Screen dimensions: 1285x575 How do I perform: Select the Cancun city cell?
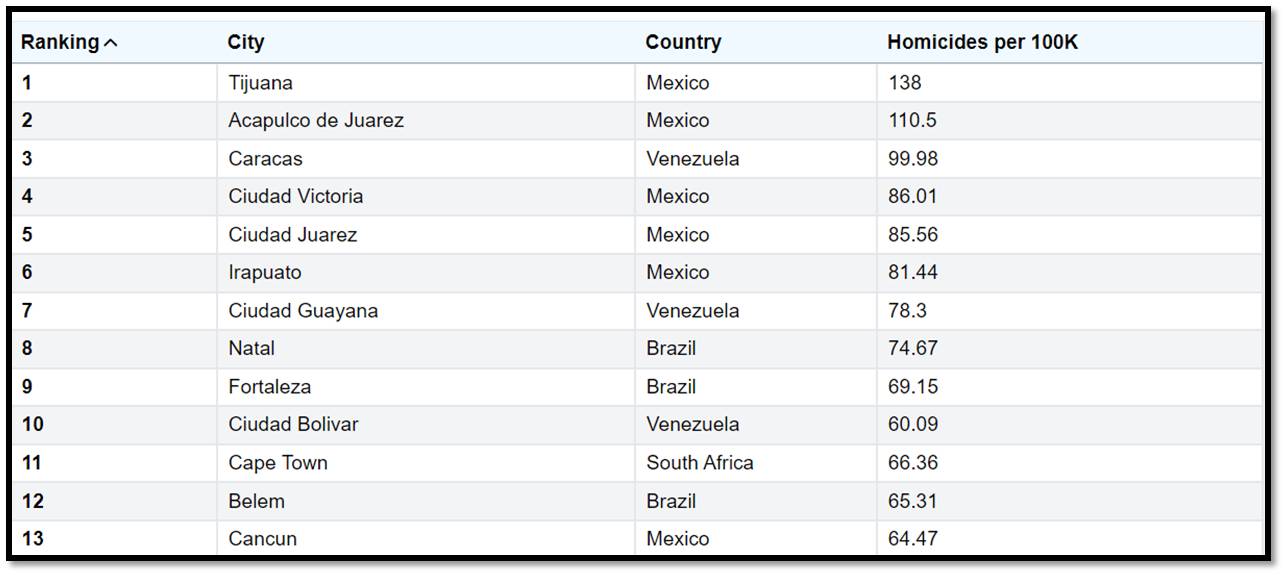pos(262,539)
